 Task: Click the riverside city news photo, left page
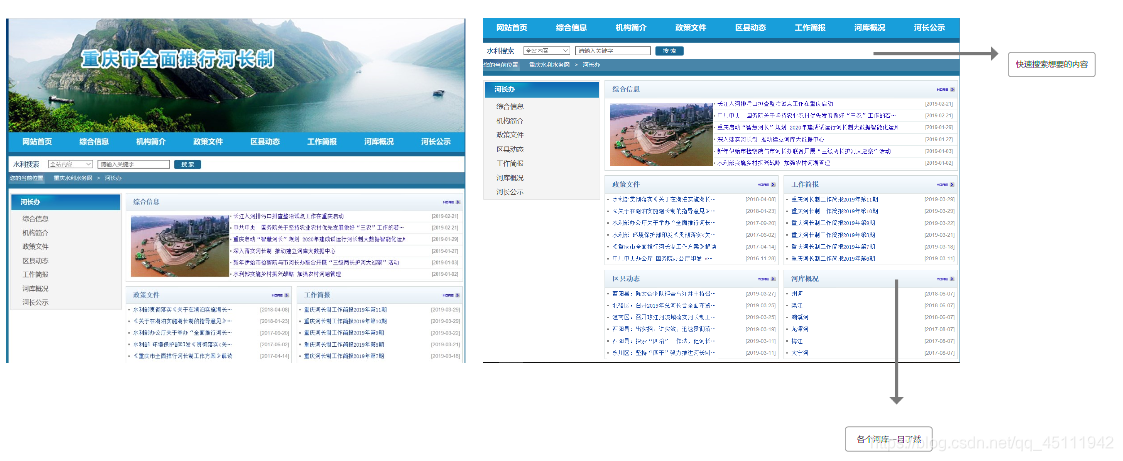pos(180,246)
